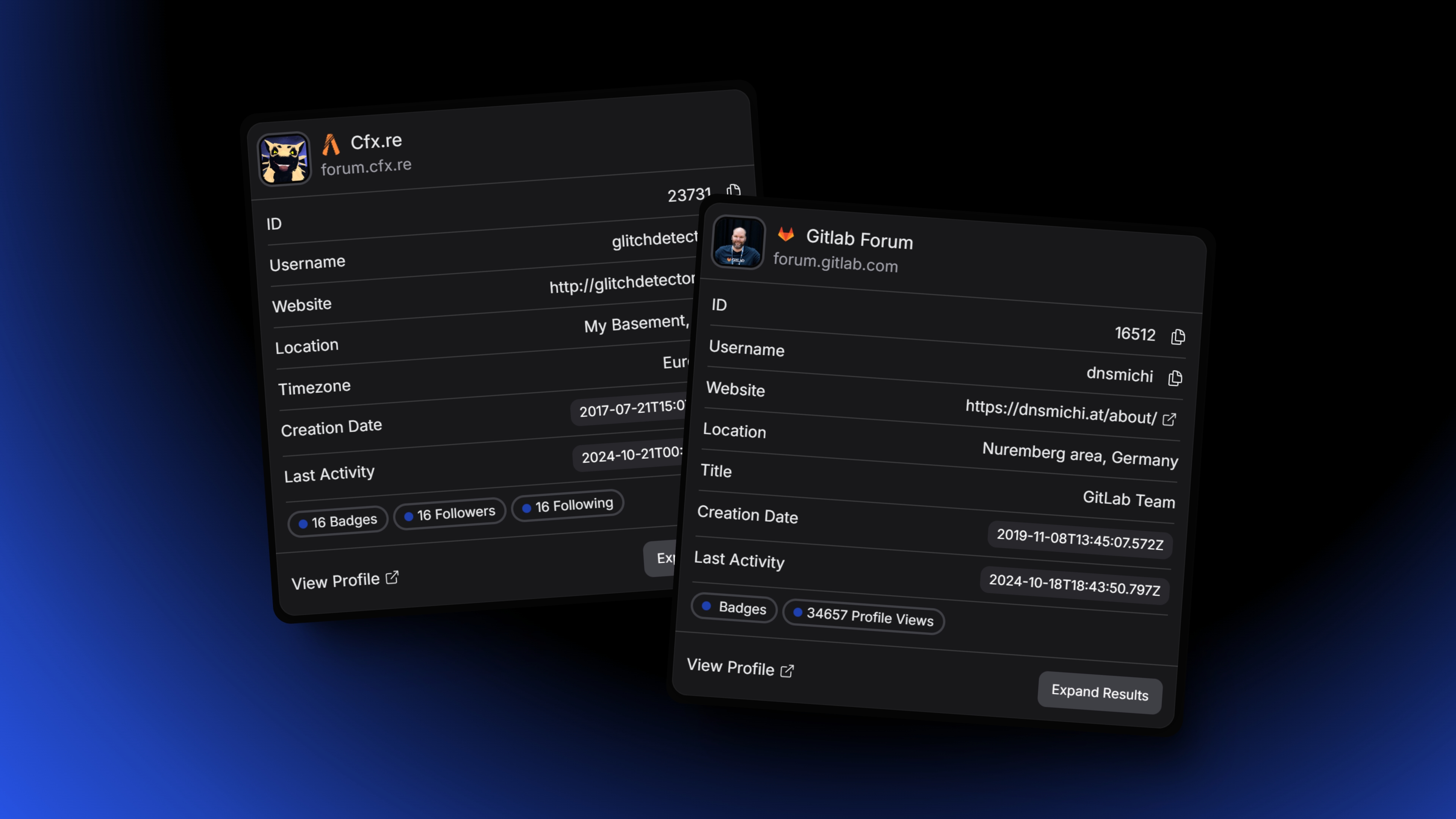
Task: Select the 16 Followers tag
Action: pyautogui.click(x=450, y=514)
